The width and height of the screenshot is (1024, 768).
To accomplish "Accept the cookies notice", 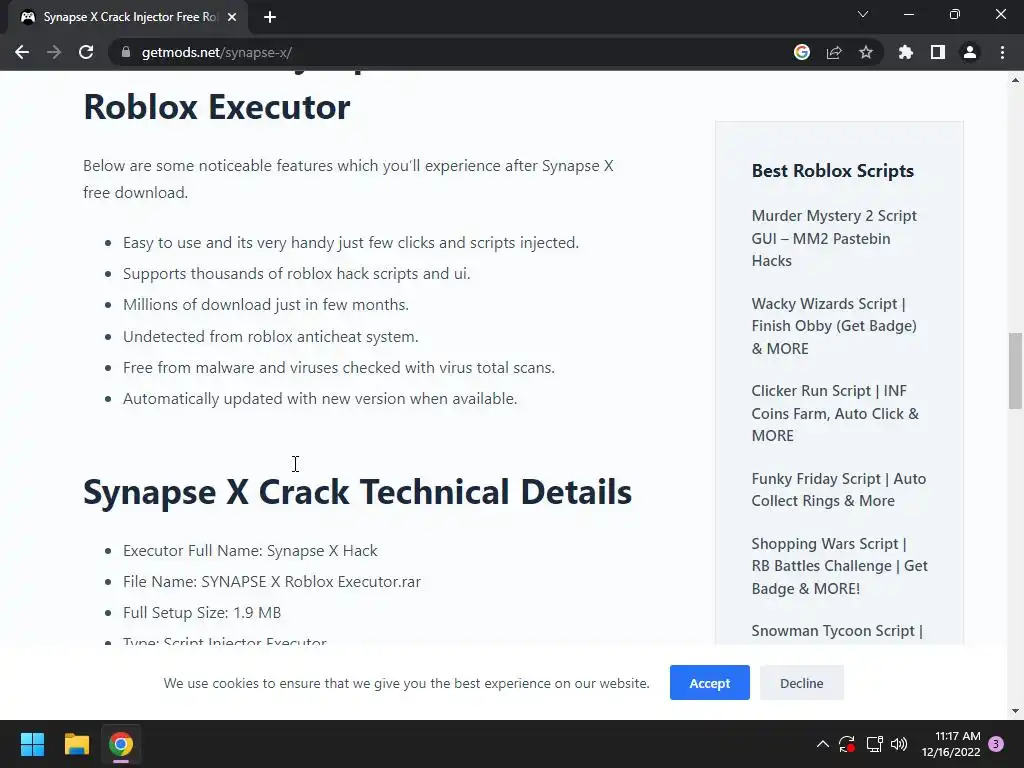I will pyautogui.click(x=709, y=682).
